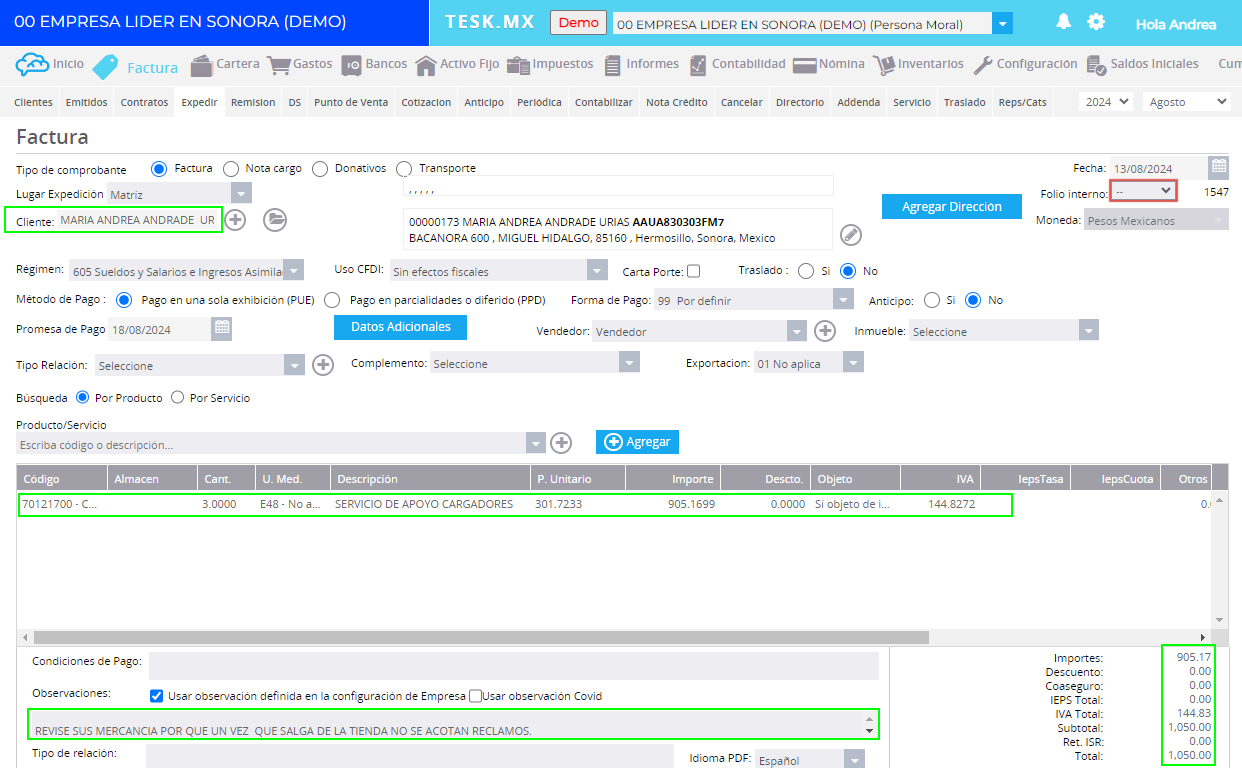Click Condiciones de Pago input field
Image resolution: width=1242 pixels, height=768 pixels.
[513, 666]
